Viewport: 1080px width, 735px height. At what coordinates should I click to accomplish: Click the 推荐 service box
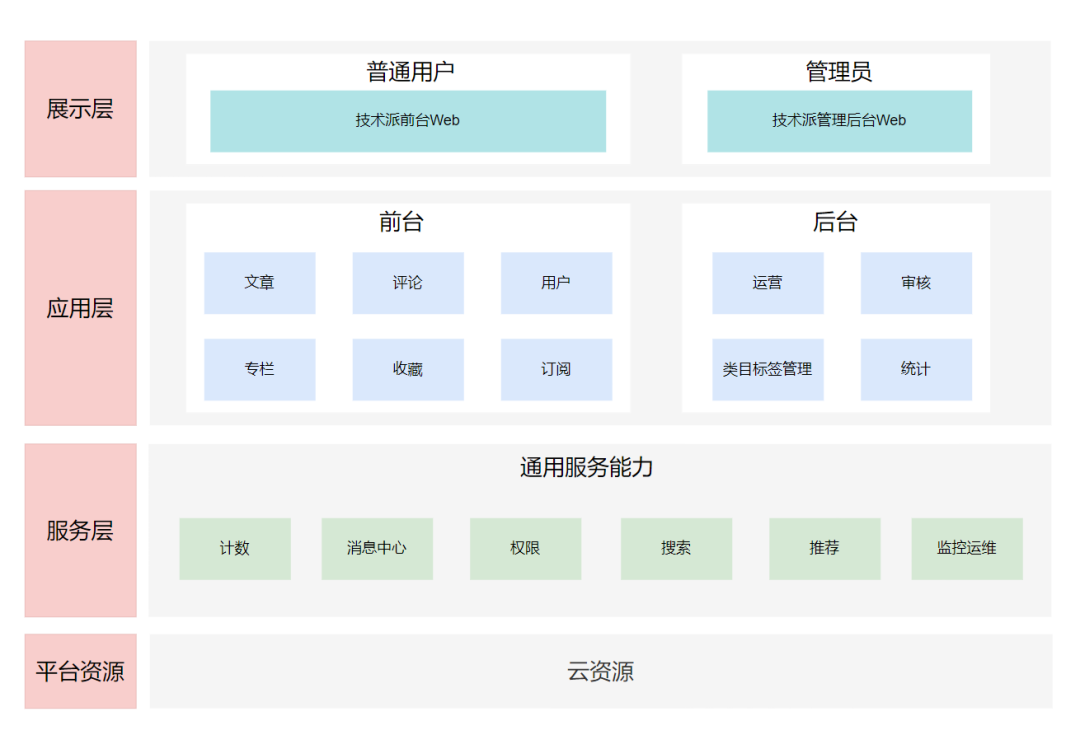[x=824, y=548]
